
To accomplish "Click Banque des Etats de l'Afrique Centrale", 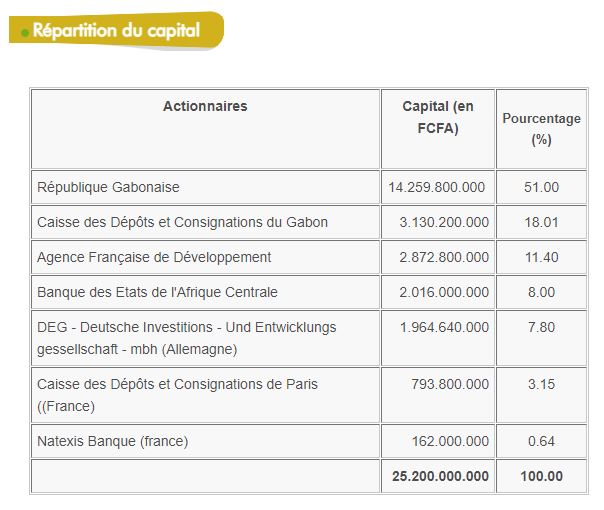I will click(157, 292).
